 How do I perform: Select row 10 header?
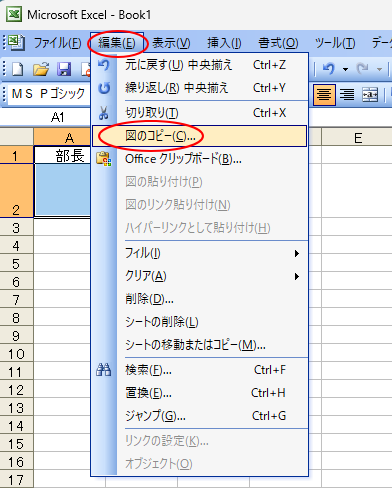[x=16, y=353]
